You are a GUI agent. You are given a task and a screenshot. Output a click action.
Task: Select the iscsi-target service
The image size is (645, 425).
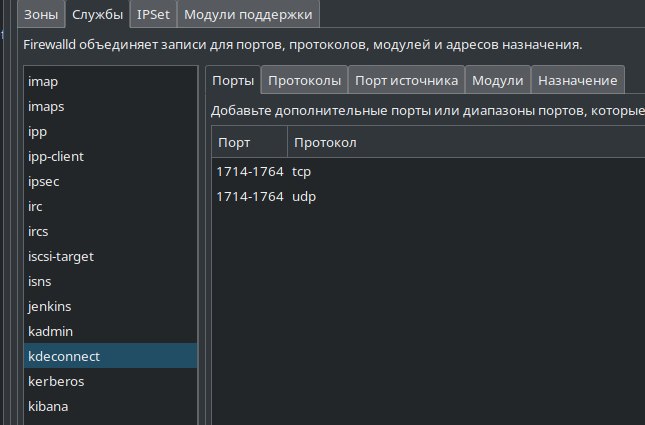[111, 256]
